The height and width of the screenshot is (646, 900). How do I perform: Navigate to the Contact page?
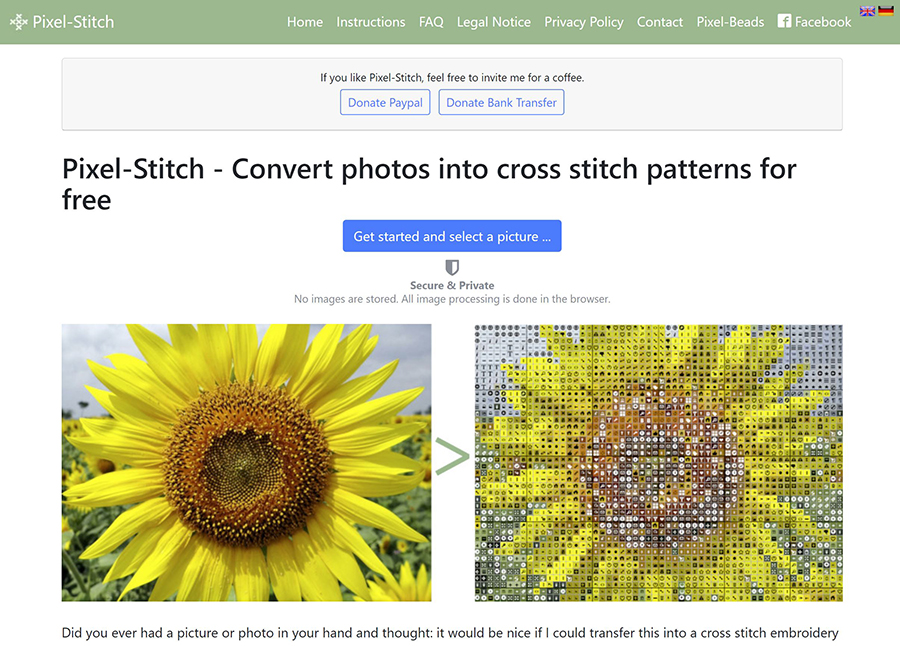660,22
